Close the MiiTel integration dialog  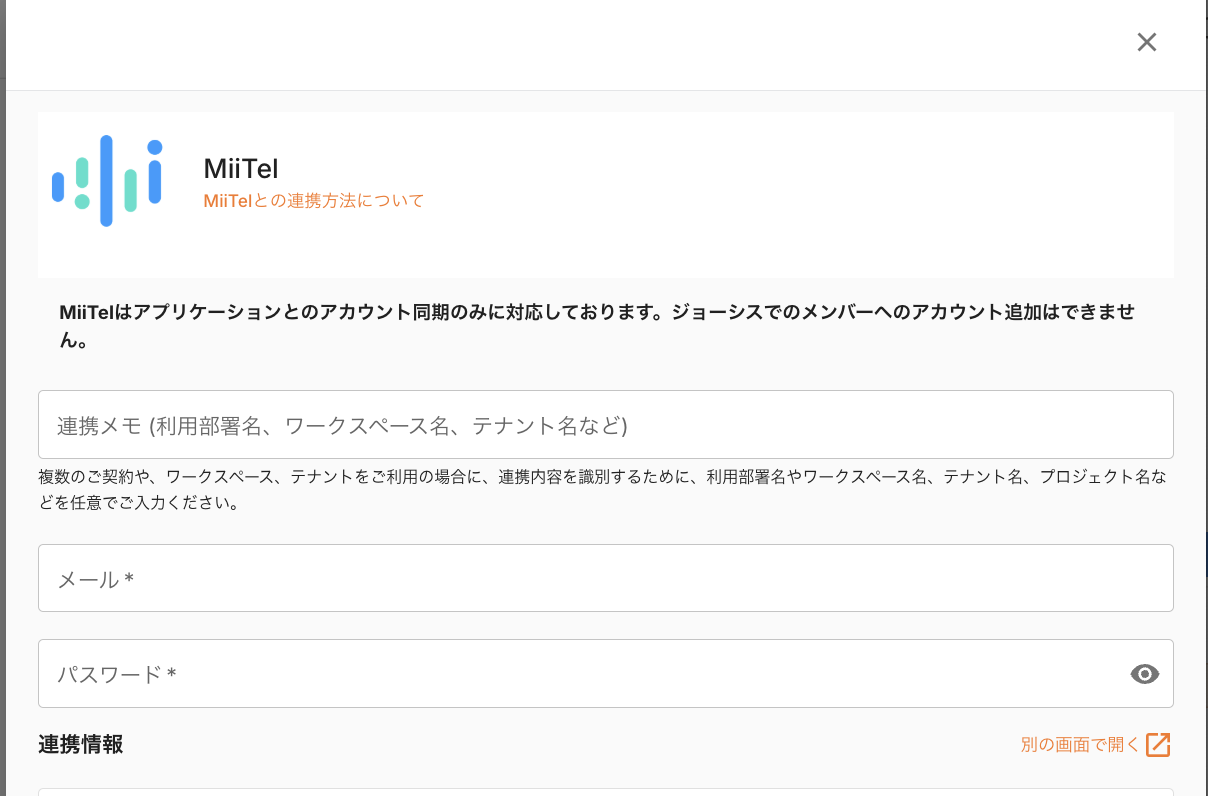pos(1146,42)
